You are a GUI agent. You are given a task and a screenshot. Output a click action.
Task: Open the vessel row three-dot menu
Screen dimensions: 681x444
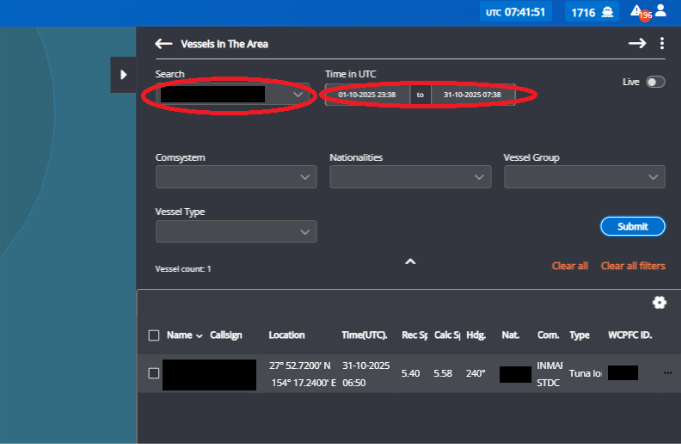(668, 373)
